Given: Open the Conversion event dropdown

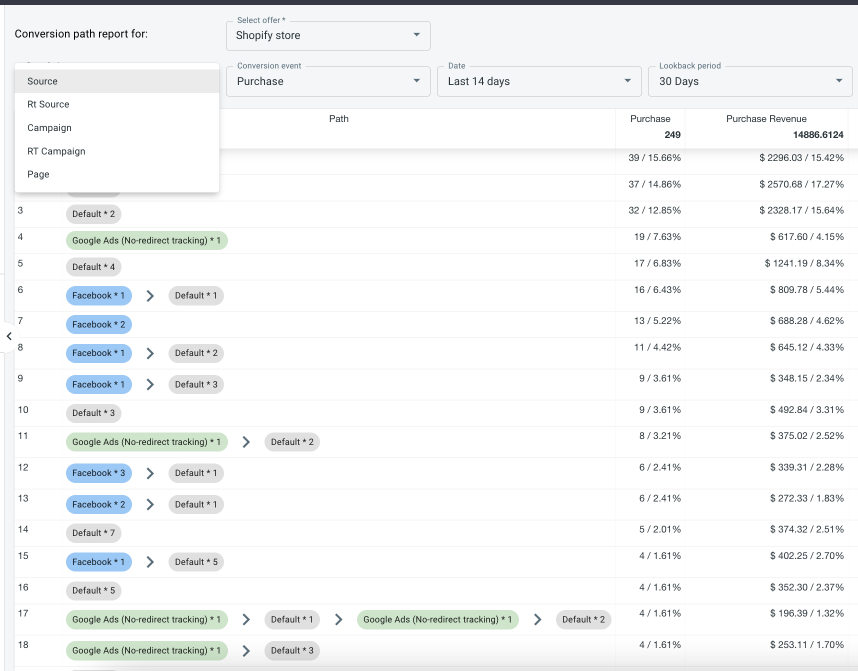Looking at the screenshot, I should coord(328,82).
